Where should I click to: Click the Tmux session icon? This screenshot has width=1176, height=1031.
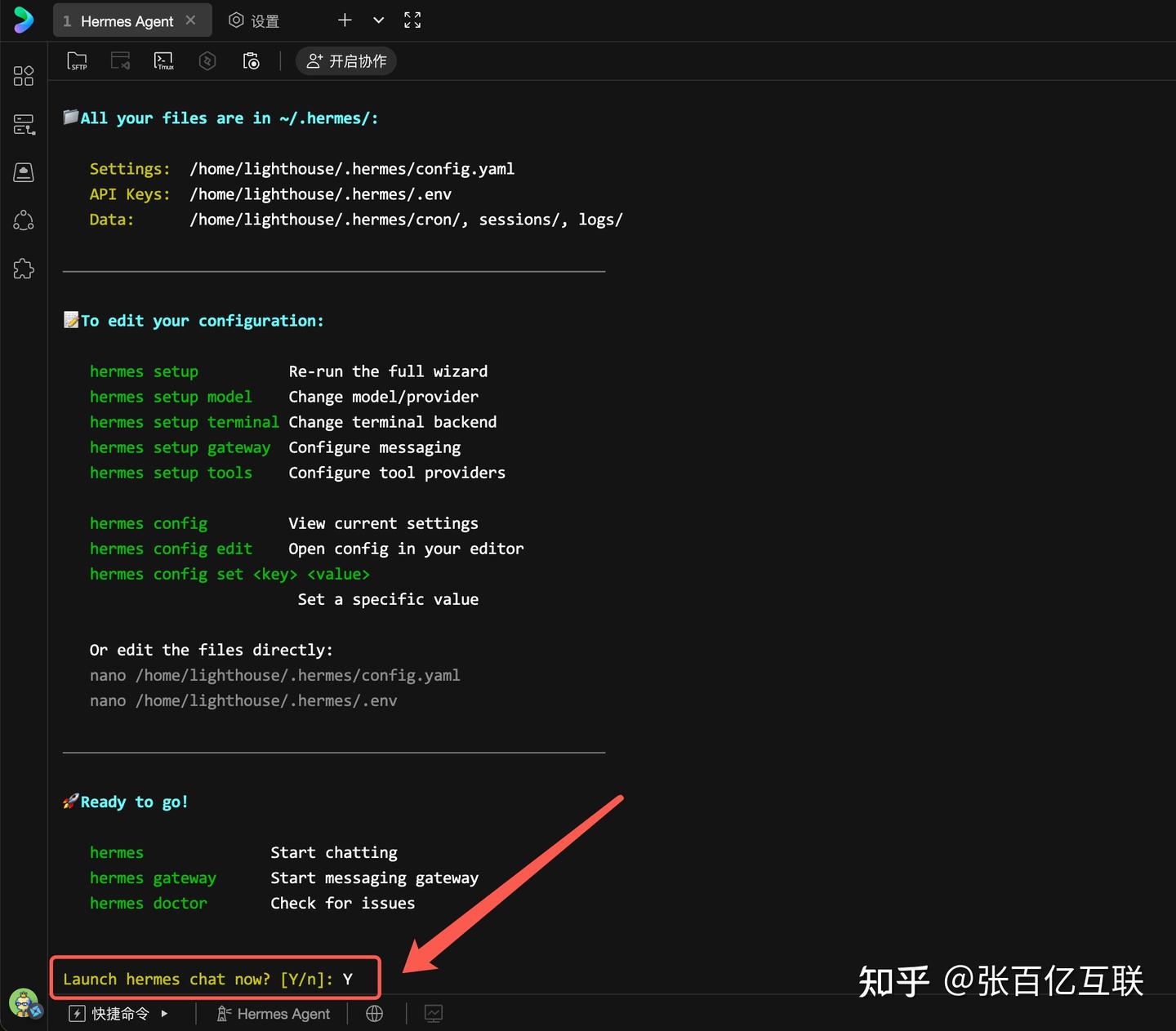click(x=164, y=61)
